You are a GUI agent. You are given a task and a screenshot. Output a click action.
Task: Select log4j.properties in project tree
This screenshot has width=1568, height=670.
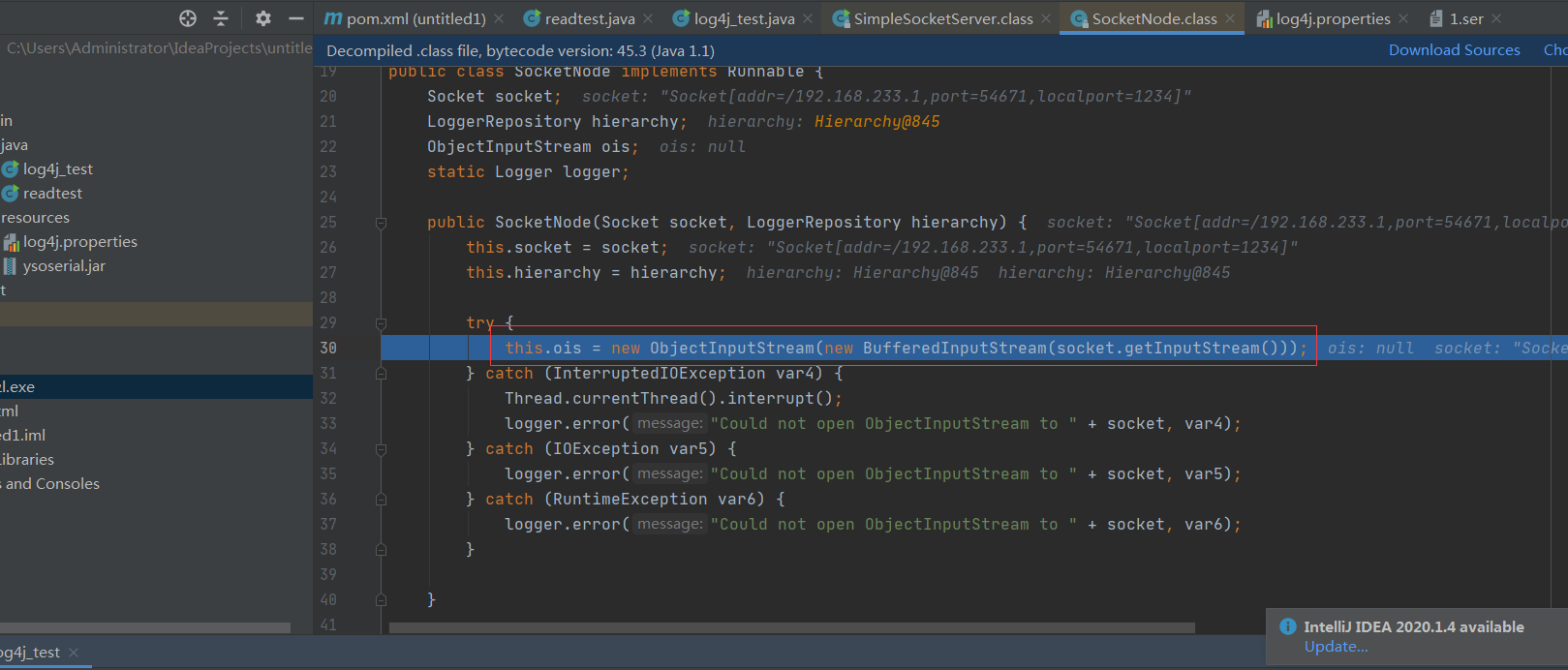pos(80,242)
